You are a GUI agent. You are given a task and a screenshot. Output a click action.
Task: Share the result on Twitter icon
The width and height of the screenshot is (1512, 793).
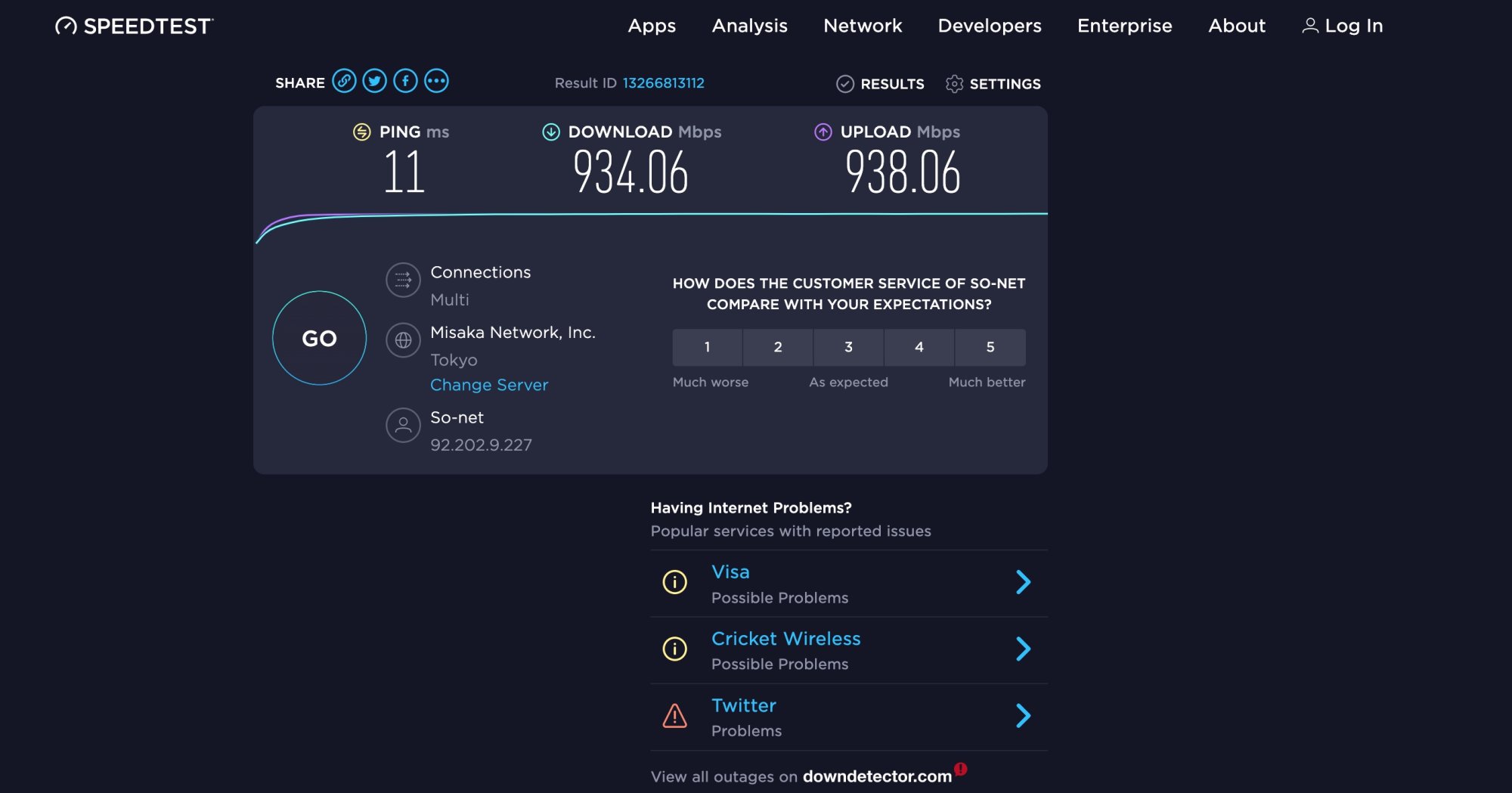pyautogui.click(x=375, y=81)
